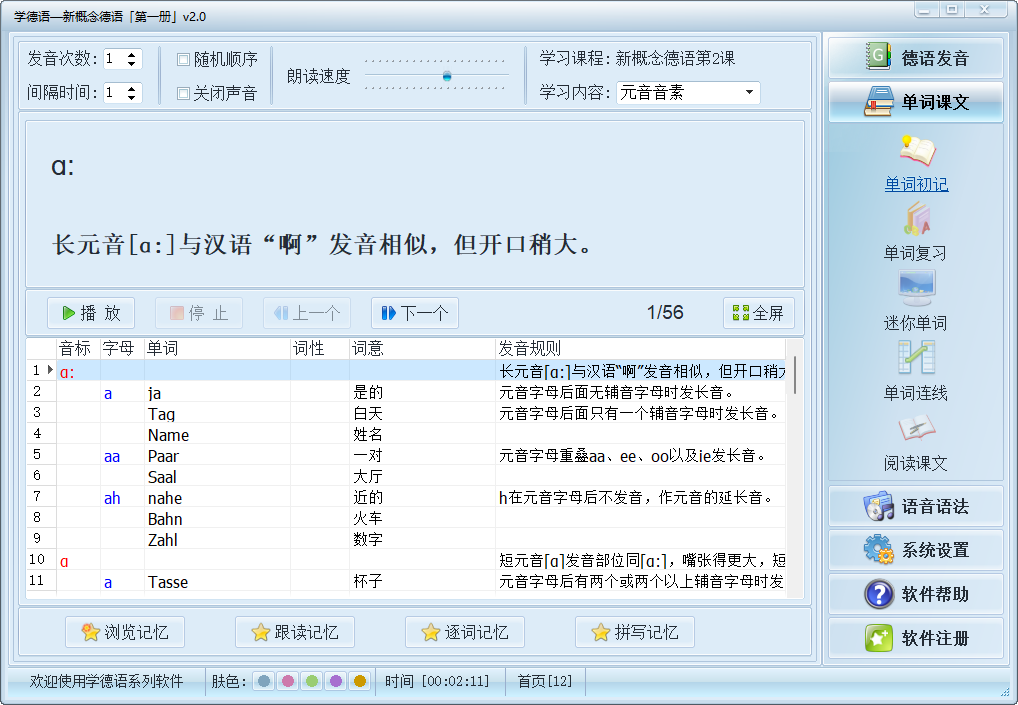The width and height of the screenshot is (1018, 705).
Task: Click the 单词复习 books icon
Action: 917,220
